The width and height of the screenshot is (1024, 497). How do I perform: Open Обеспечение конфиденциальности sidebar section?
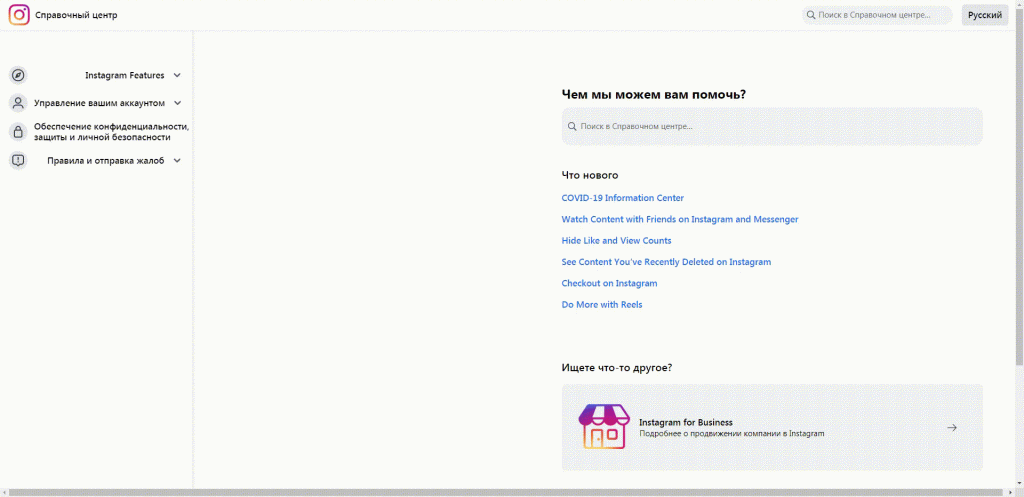click(111, 132)
